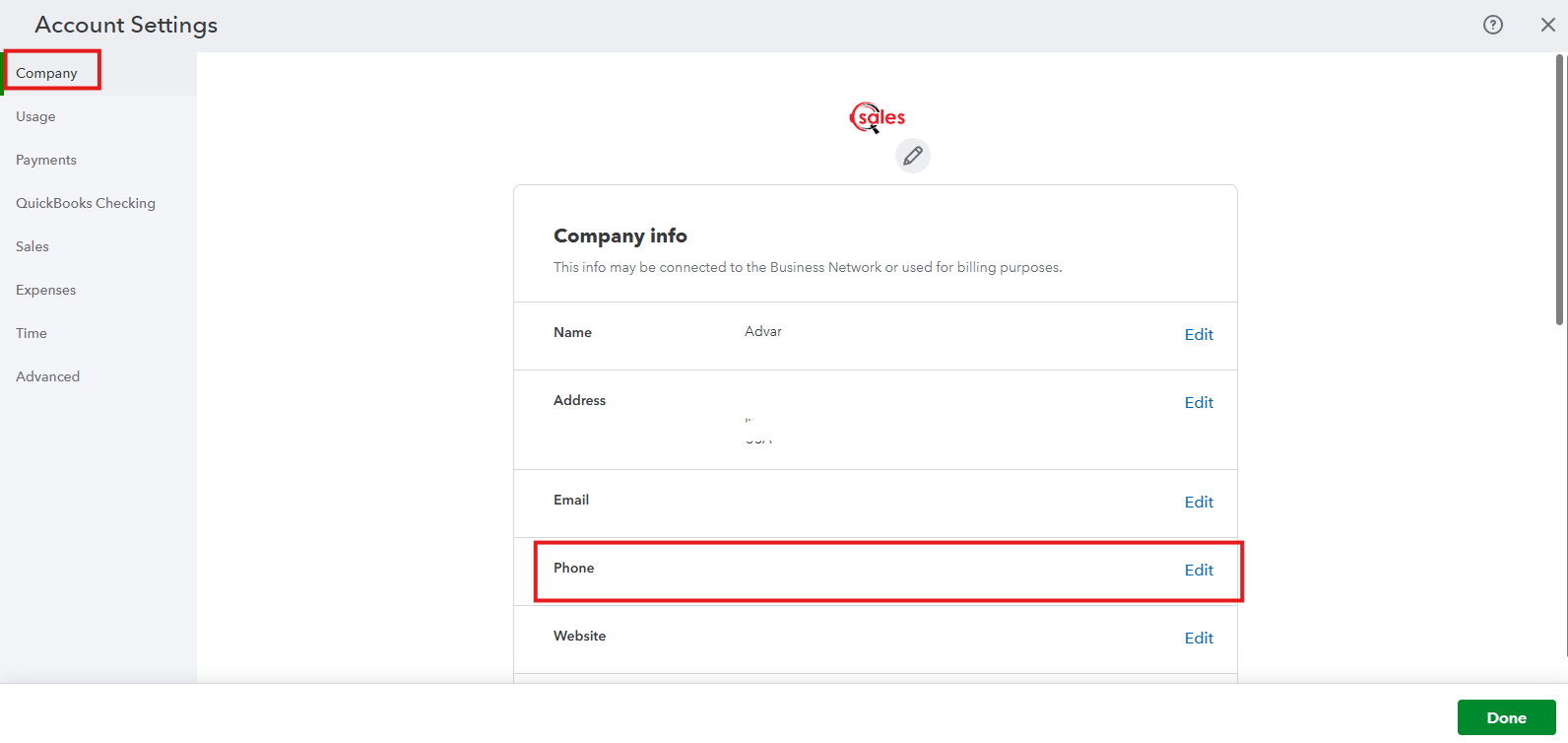Click the vertical scrollbar on the right
Image resolution: width=1568 pixels, height=743 pixels.
pos(1559,189)
